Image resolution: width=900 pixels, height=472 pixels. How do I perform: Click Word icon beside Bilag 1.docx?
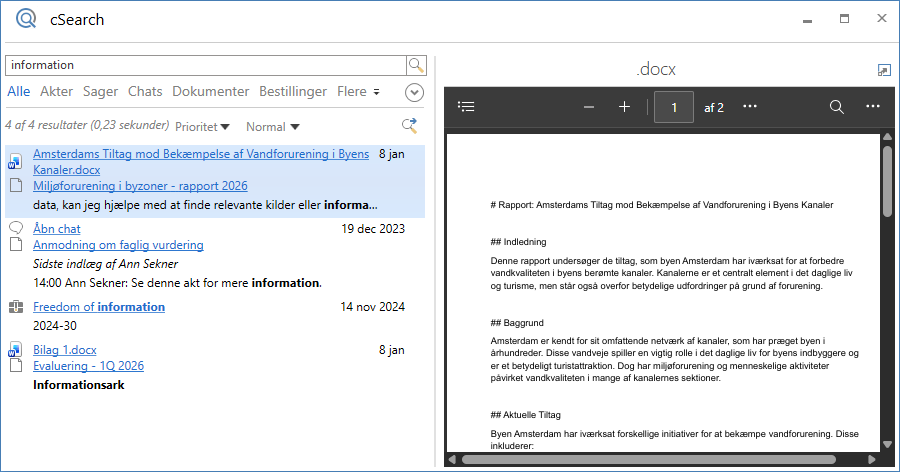(x=15, y=350)
